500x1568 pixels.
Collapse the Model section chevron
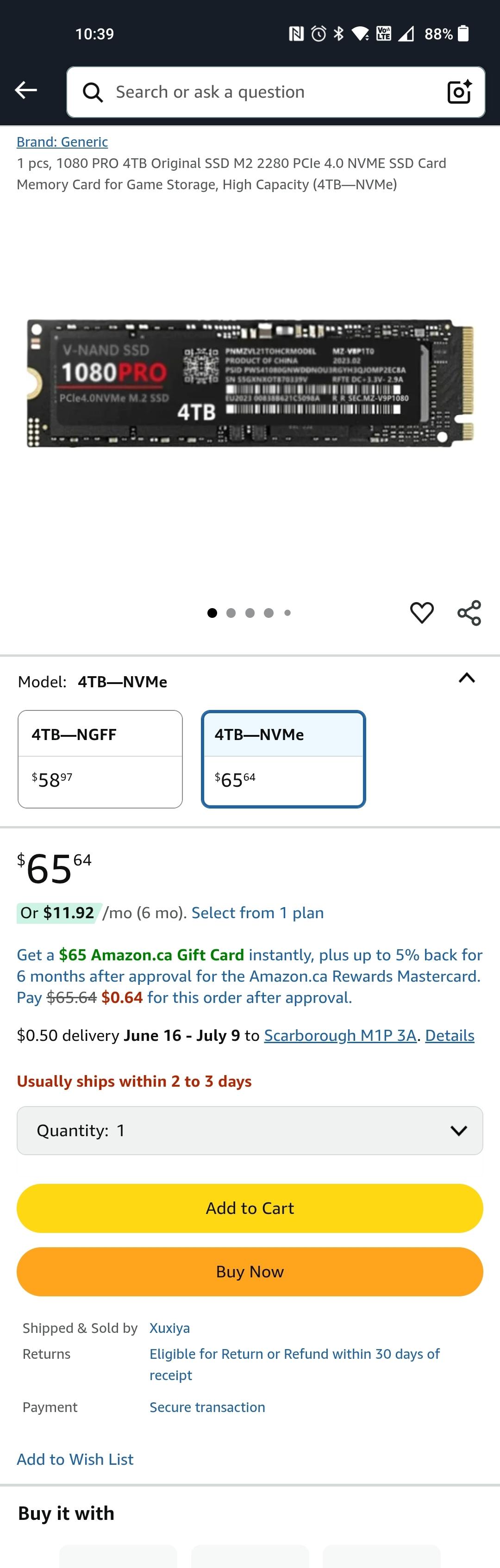tap(467, 678)
